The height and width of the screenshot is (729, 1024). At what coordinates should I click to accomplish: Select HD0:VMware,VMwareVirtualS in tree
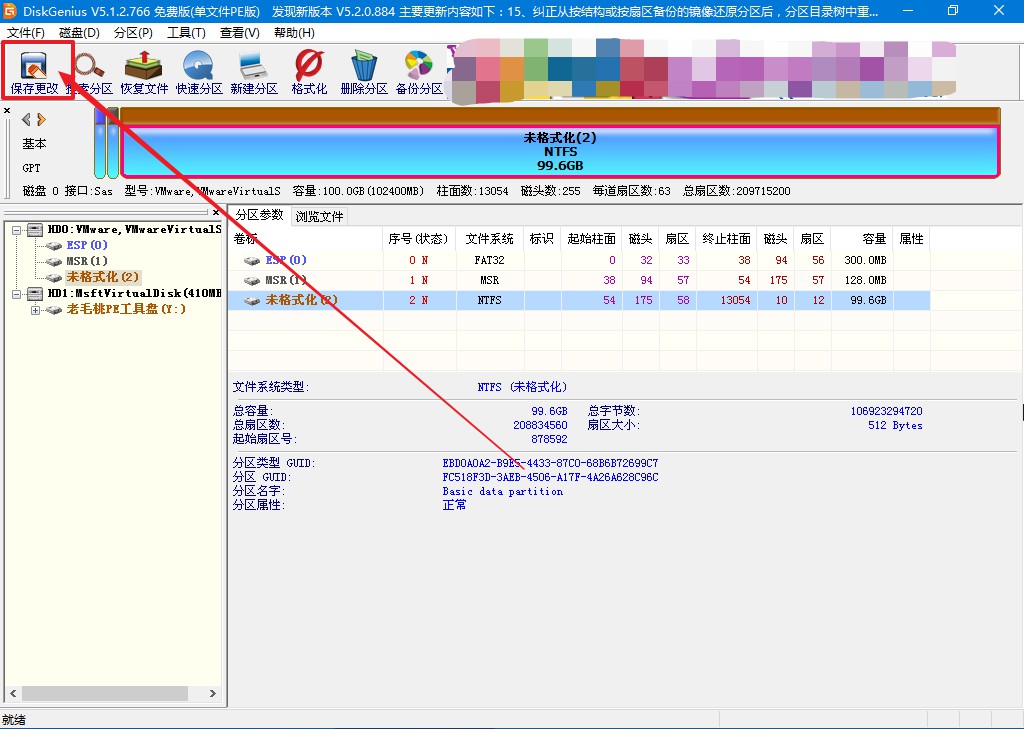[134, 229]
